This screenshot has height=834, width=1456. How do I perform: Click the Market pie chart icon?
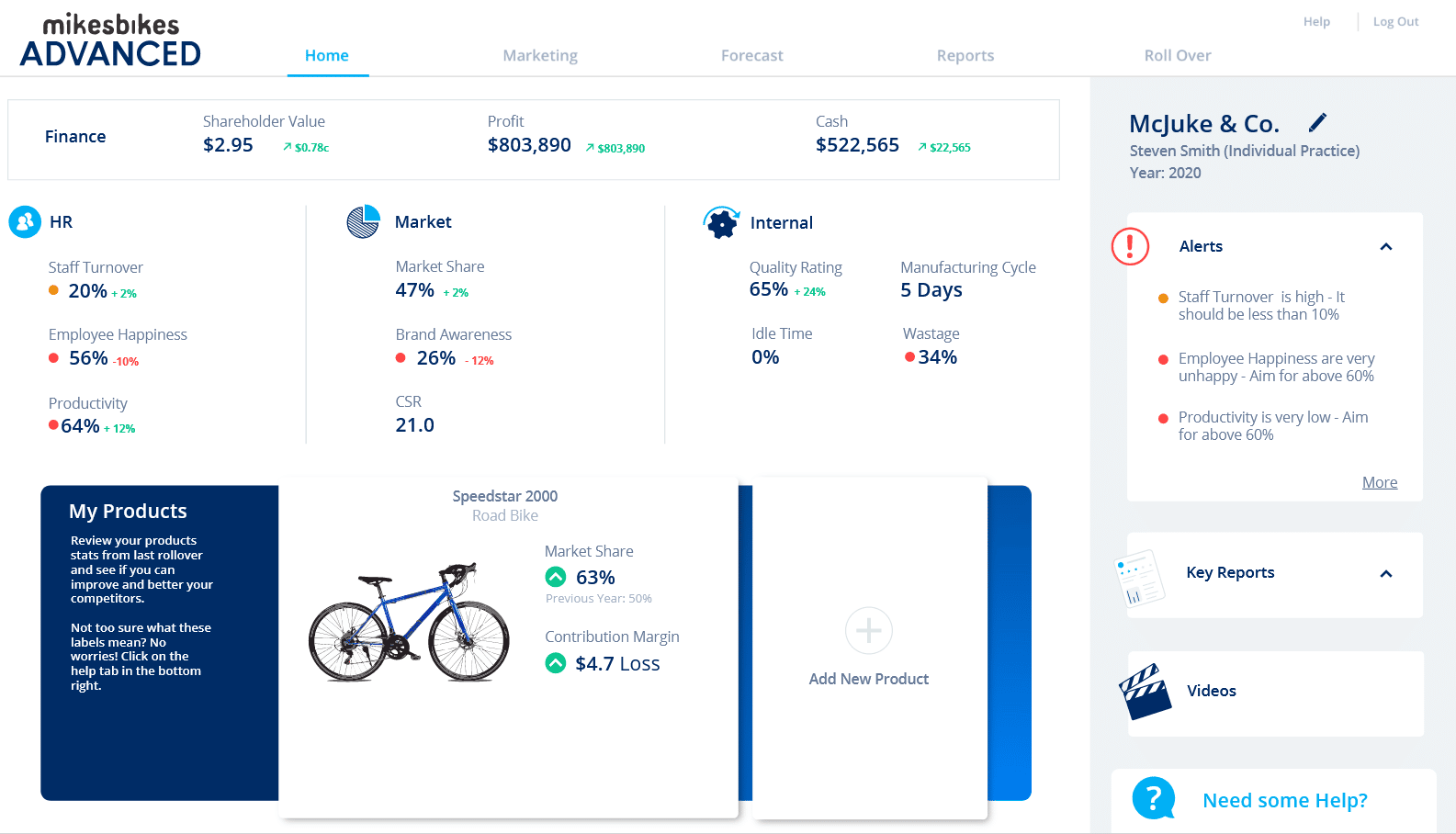point(363,221)
